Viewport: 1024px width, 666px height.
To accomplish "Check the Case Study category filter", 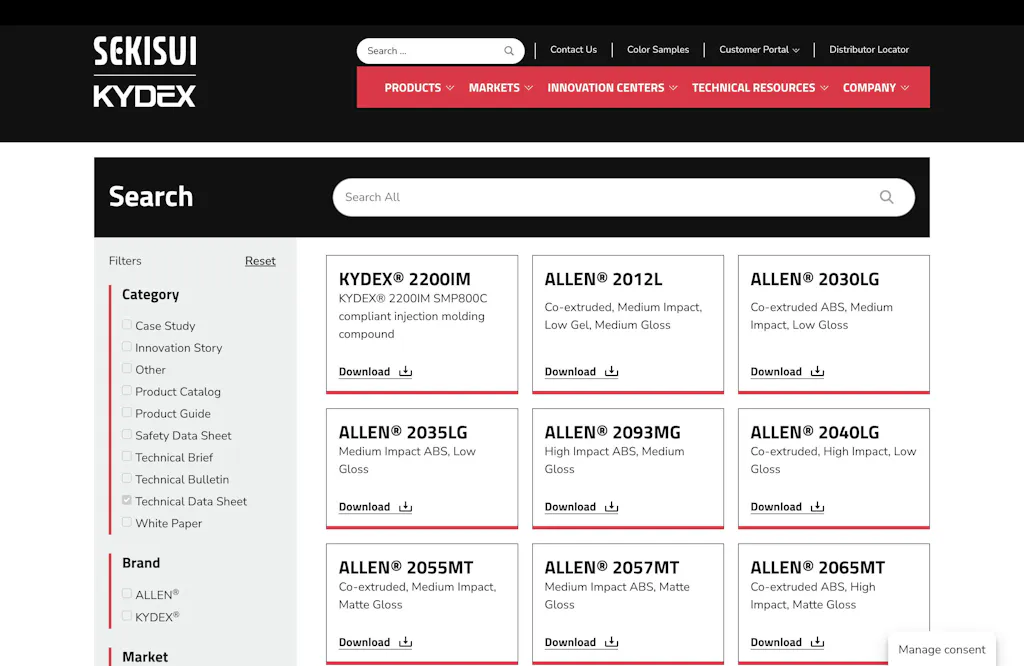I will pos(127,325).
